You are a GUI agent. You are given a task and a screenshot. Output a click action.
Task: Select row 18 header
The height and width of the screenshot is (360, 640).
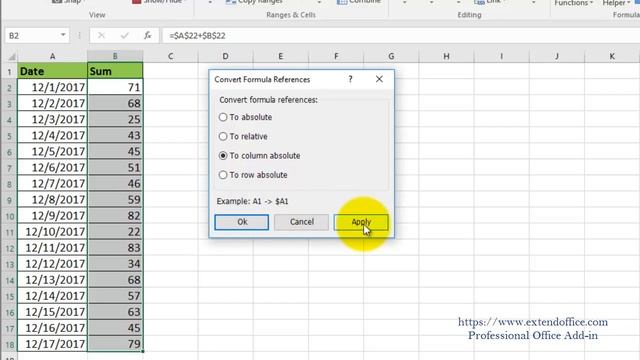pos(9,344)
